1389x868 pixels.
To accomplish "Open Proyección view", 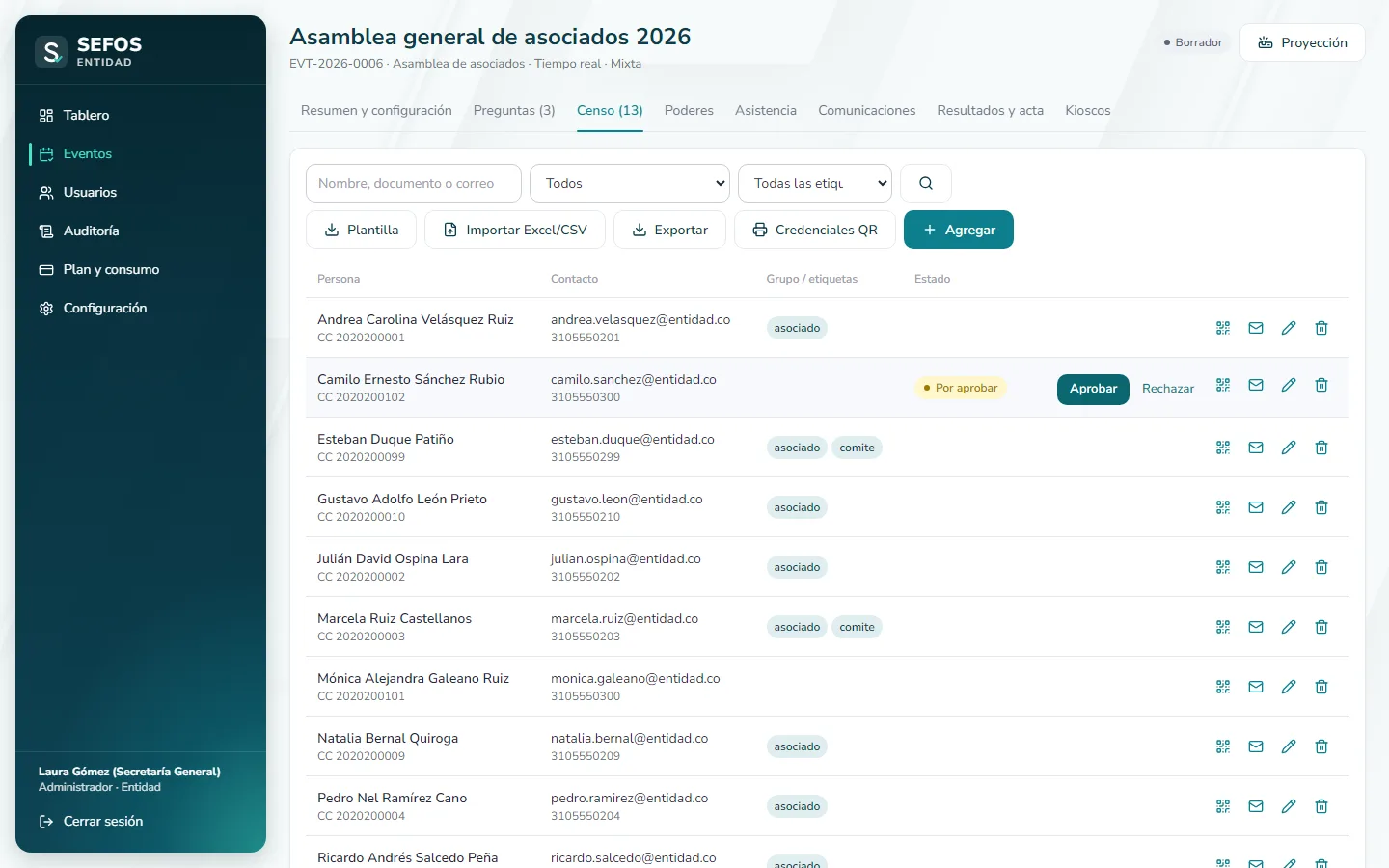I will pyautogui.click(x=1302, y=42).
